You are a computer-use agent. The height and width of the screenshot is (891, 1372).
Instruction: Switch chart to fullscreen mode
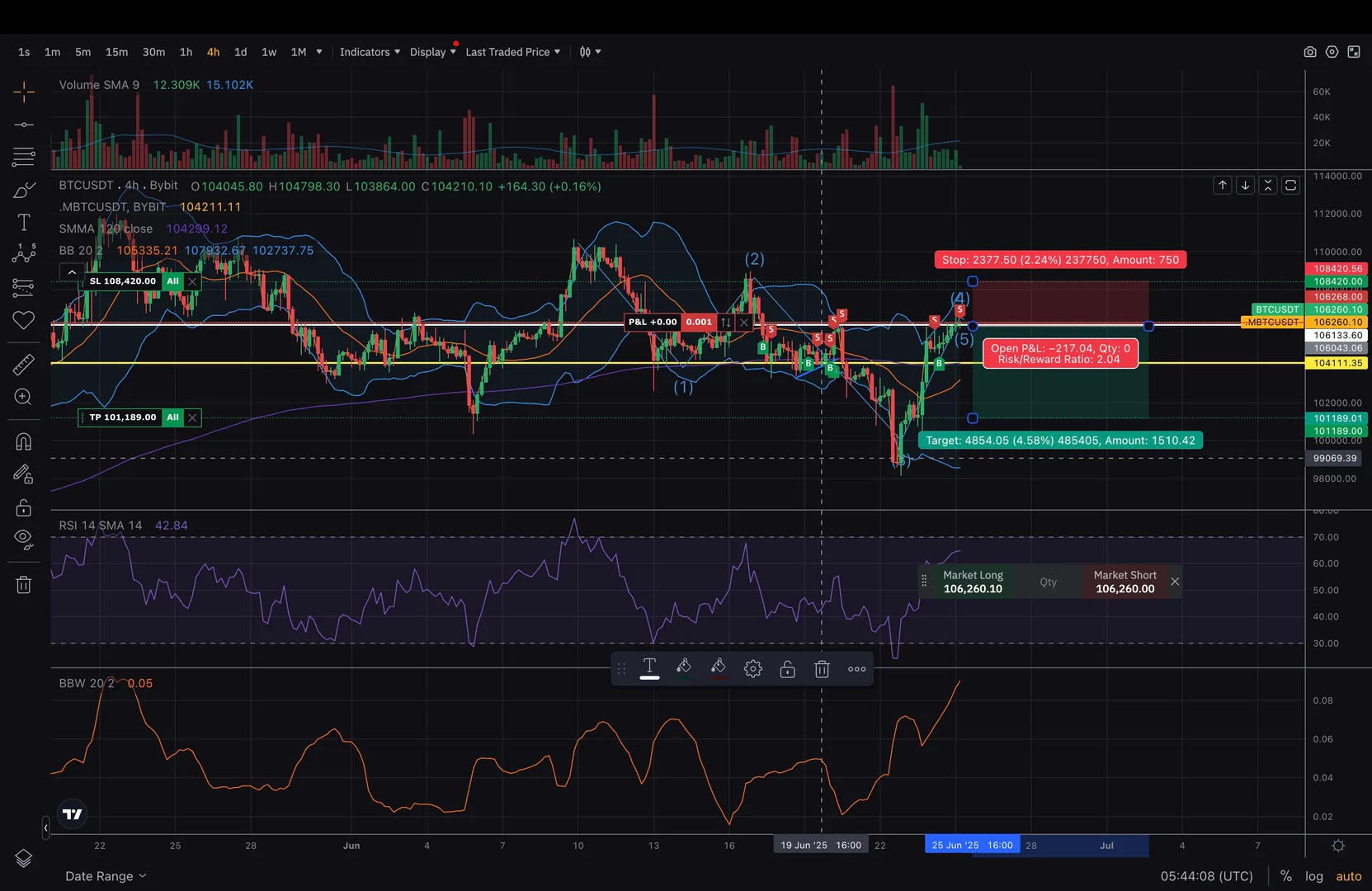(x=1354, y=52)
